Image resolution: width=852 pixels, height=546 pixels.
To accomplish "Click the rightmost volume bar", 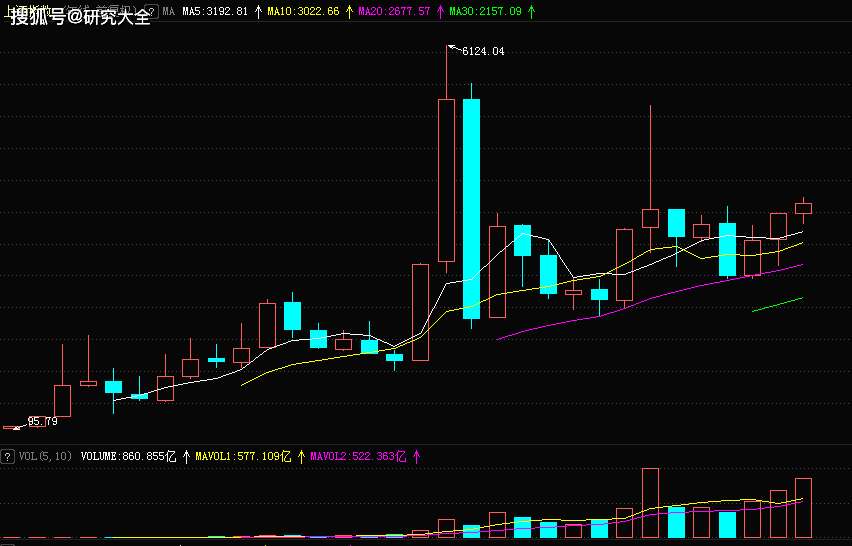I will [803, 508].
